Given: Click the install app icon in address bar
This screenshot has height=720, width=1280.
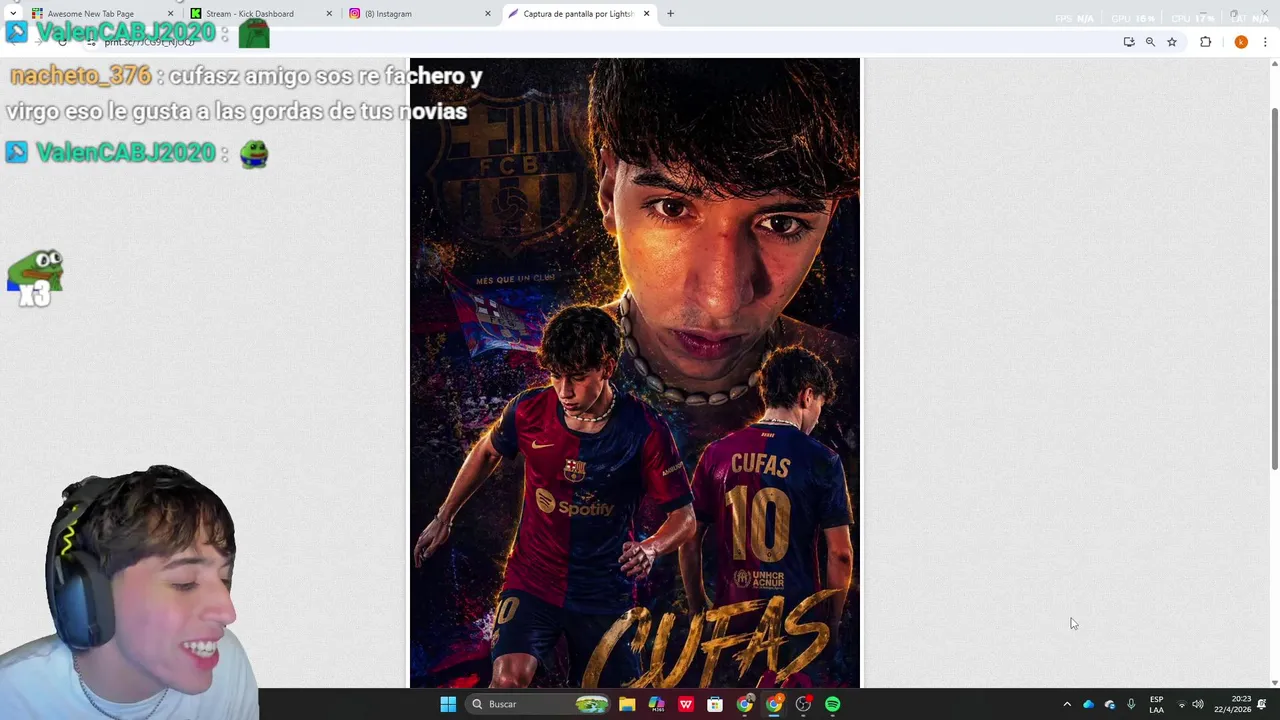Looking at the screenshot, I should [x=1129, y=42].
